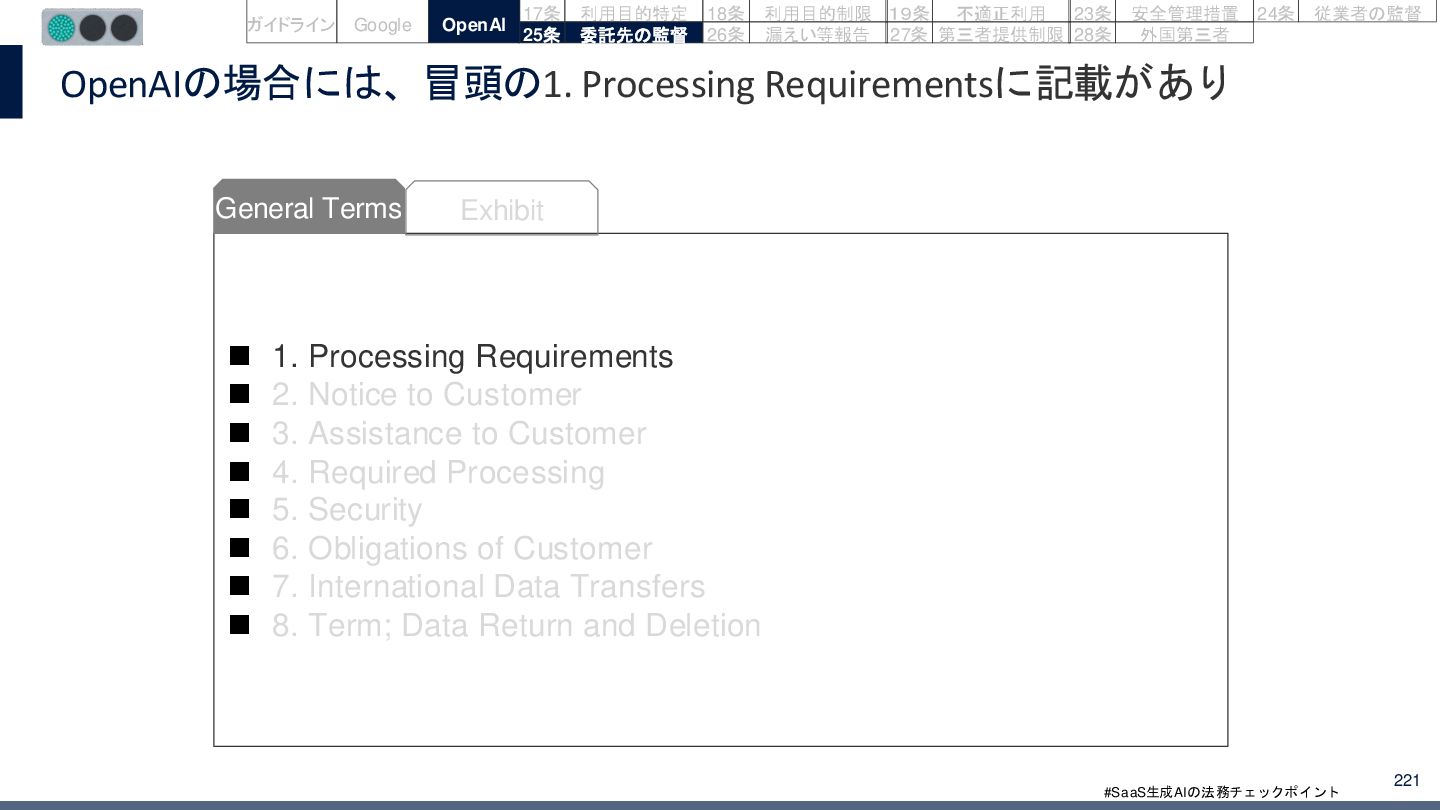Screen dimensions: 1440x810
Task: Go to 漏えい等報告 section
Action: coord(817,34)
